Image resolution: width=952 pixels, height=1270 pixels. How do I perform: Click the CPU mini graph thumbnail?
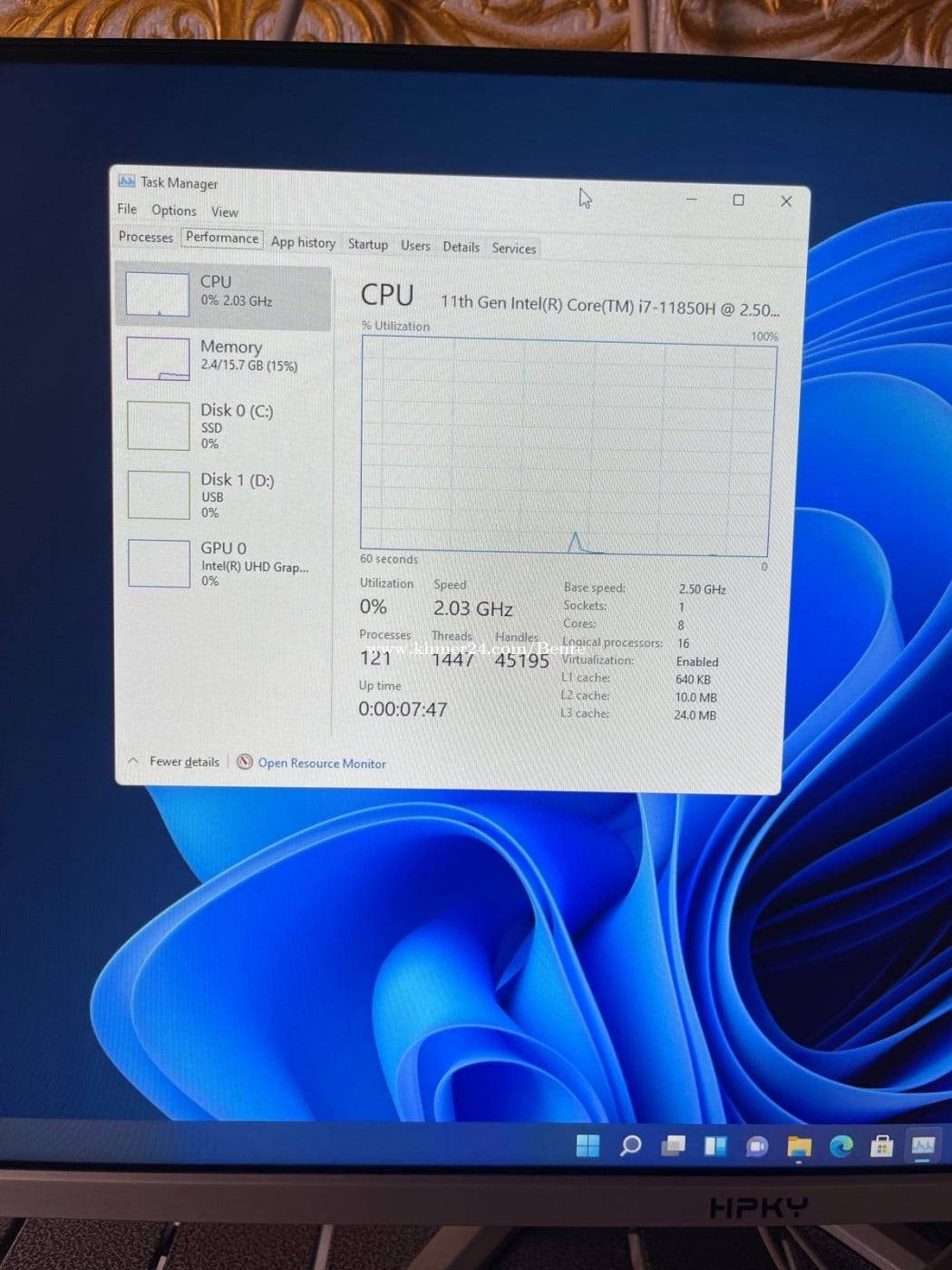[x=158, y=294]
